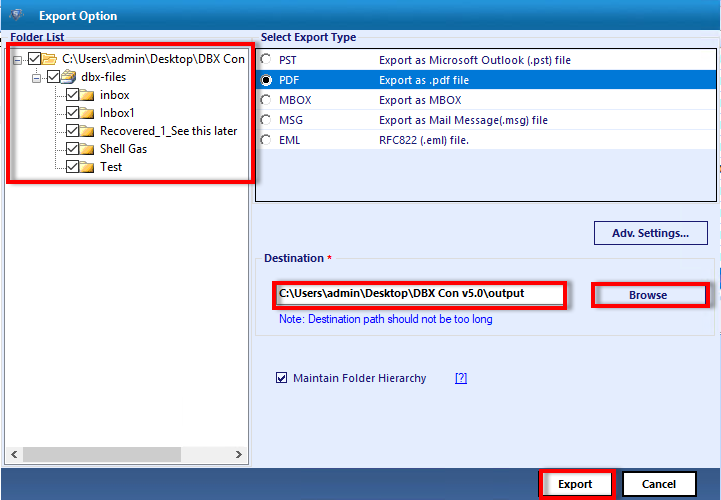The height and width of the screenshot is (500, 721).
Task: Click the Recovered_1_See this later folder icon
Action: 87,131
